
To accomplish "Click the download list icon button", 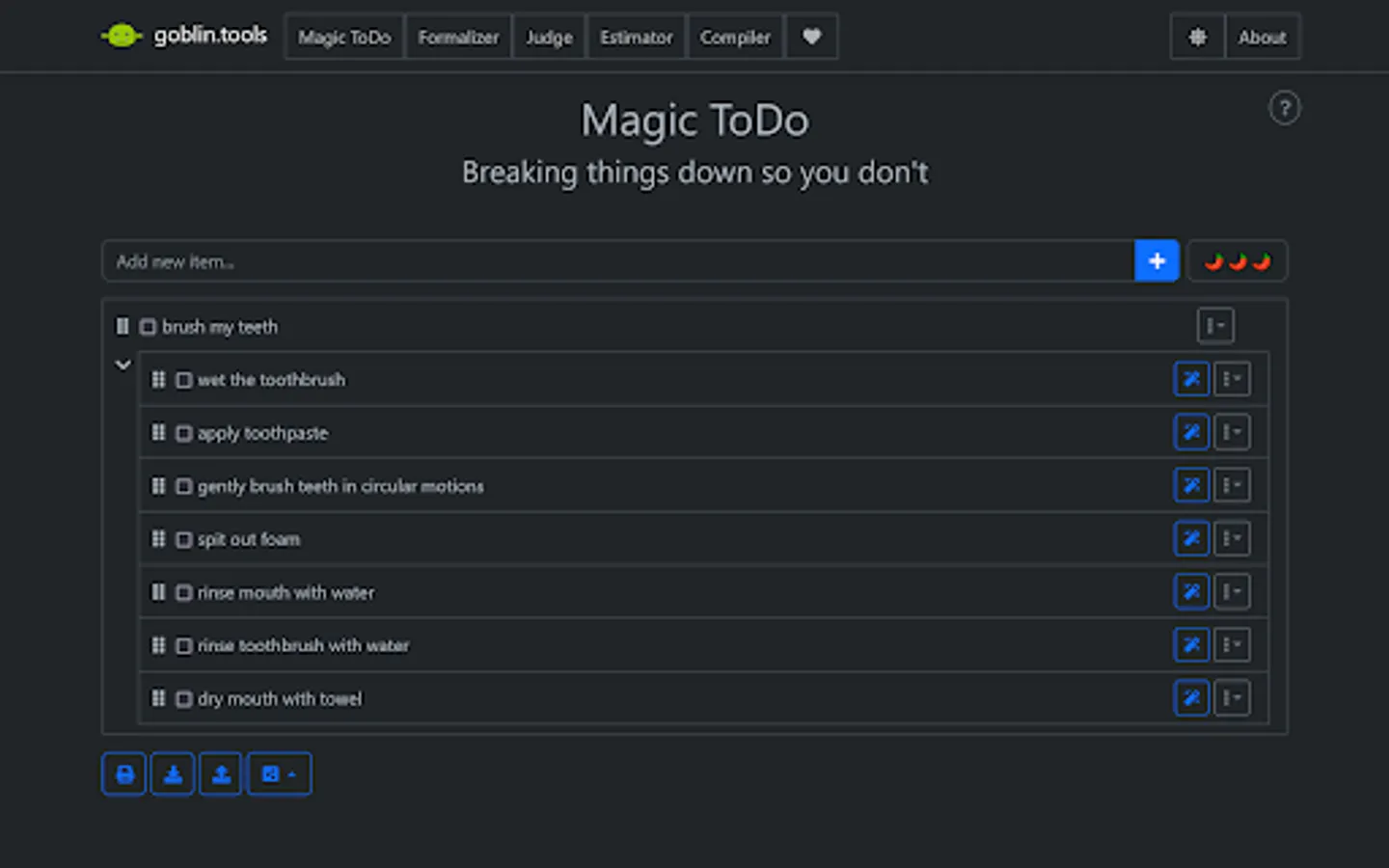I will point(173,773).
